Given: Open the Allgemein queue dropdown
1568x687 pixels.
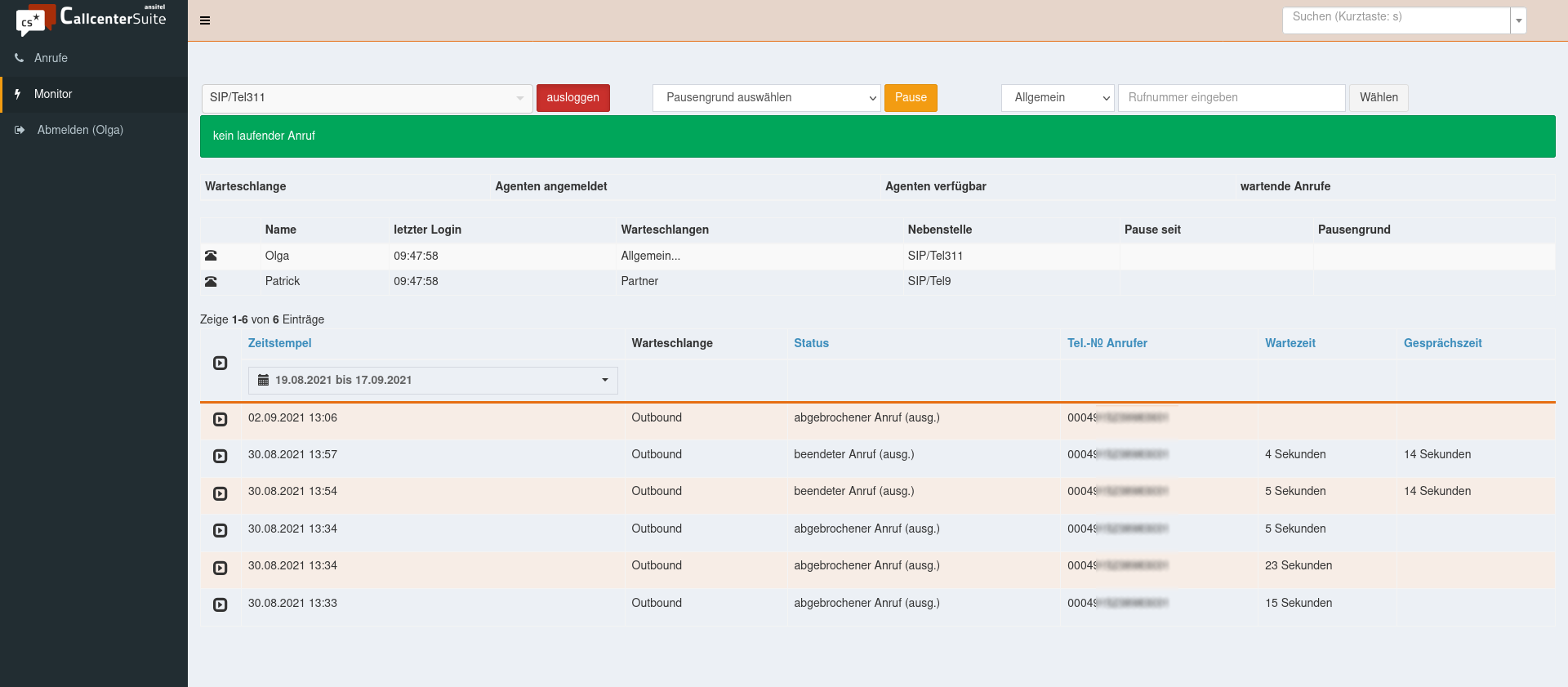Looking at the screenshot, I should click(1058, 98).
